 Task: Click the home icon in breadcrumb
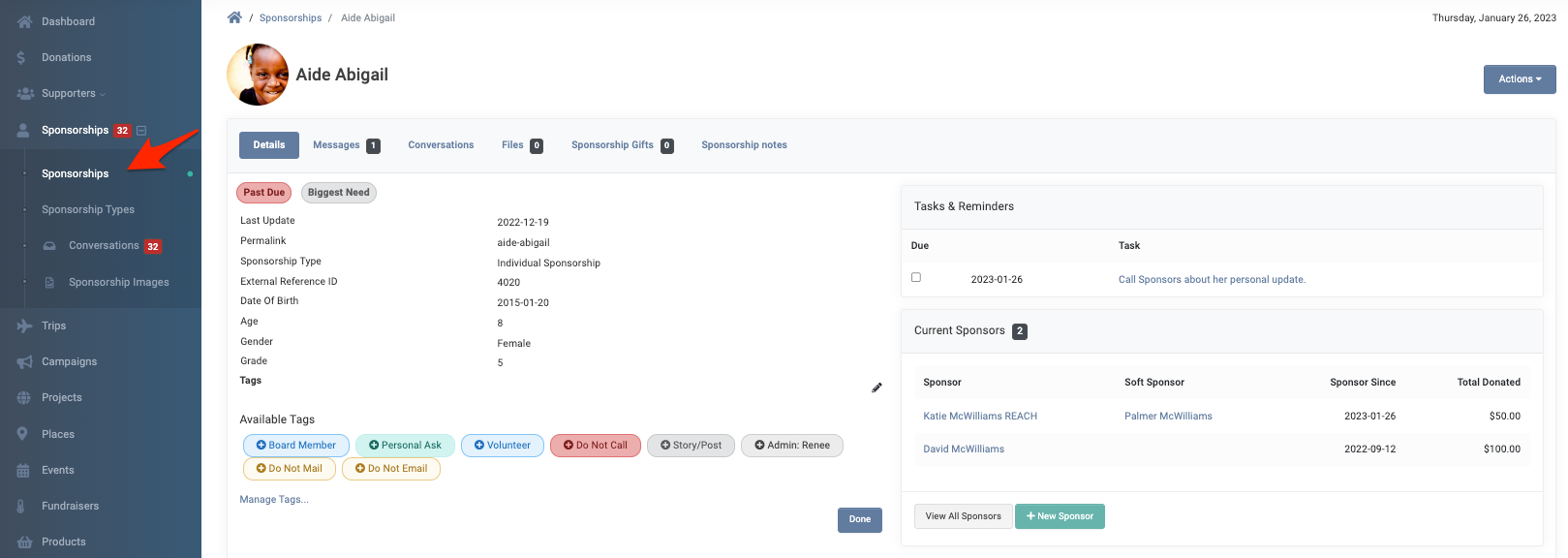234,17
